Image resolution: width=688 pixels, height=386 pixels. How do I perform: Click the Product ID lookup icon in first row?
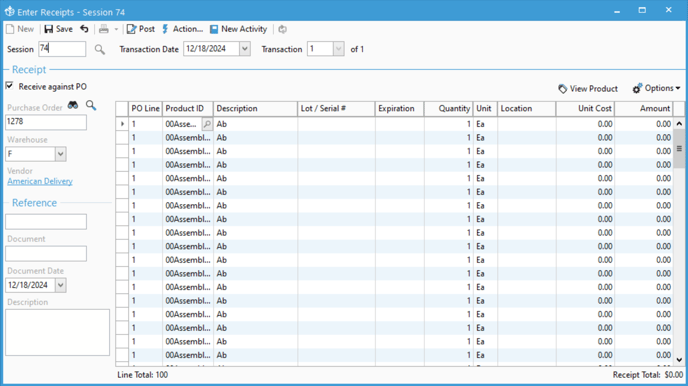pos(207,124)
